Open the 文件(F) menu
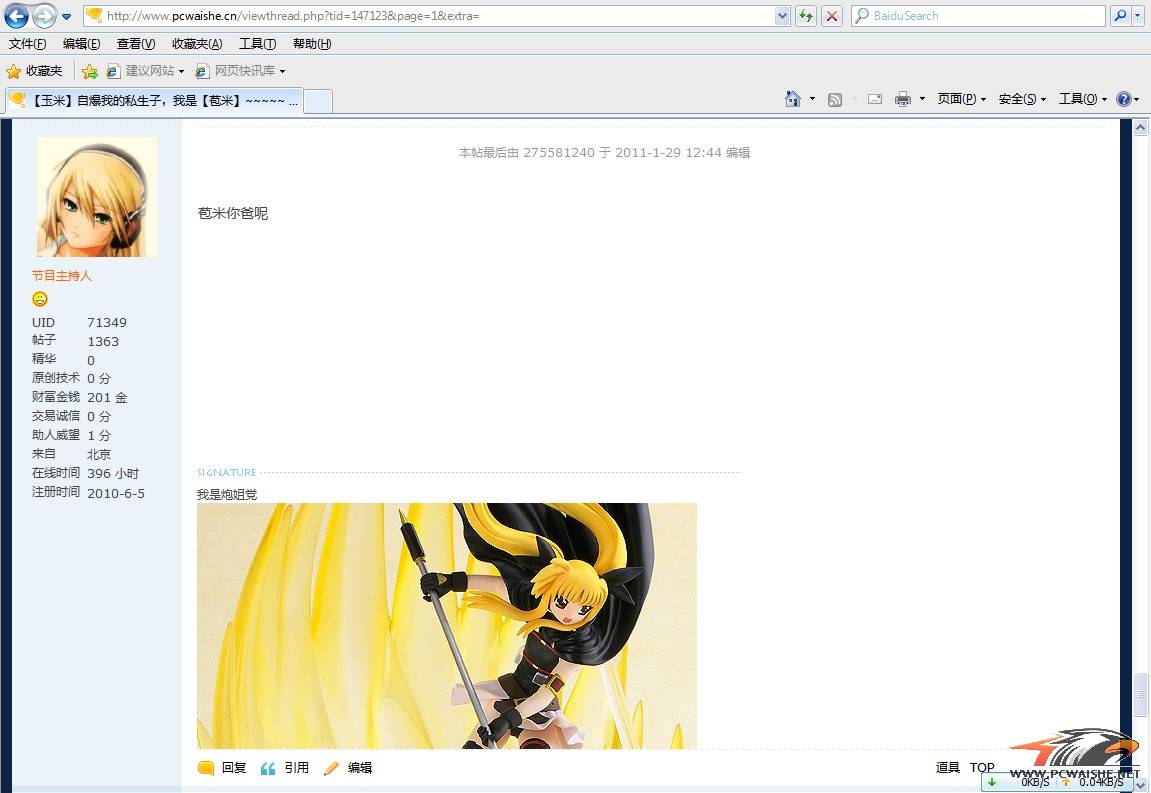The image size is (1151, 793). (x=27, y=44)
